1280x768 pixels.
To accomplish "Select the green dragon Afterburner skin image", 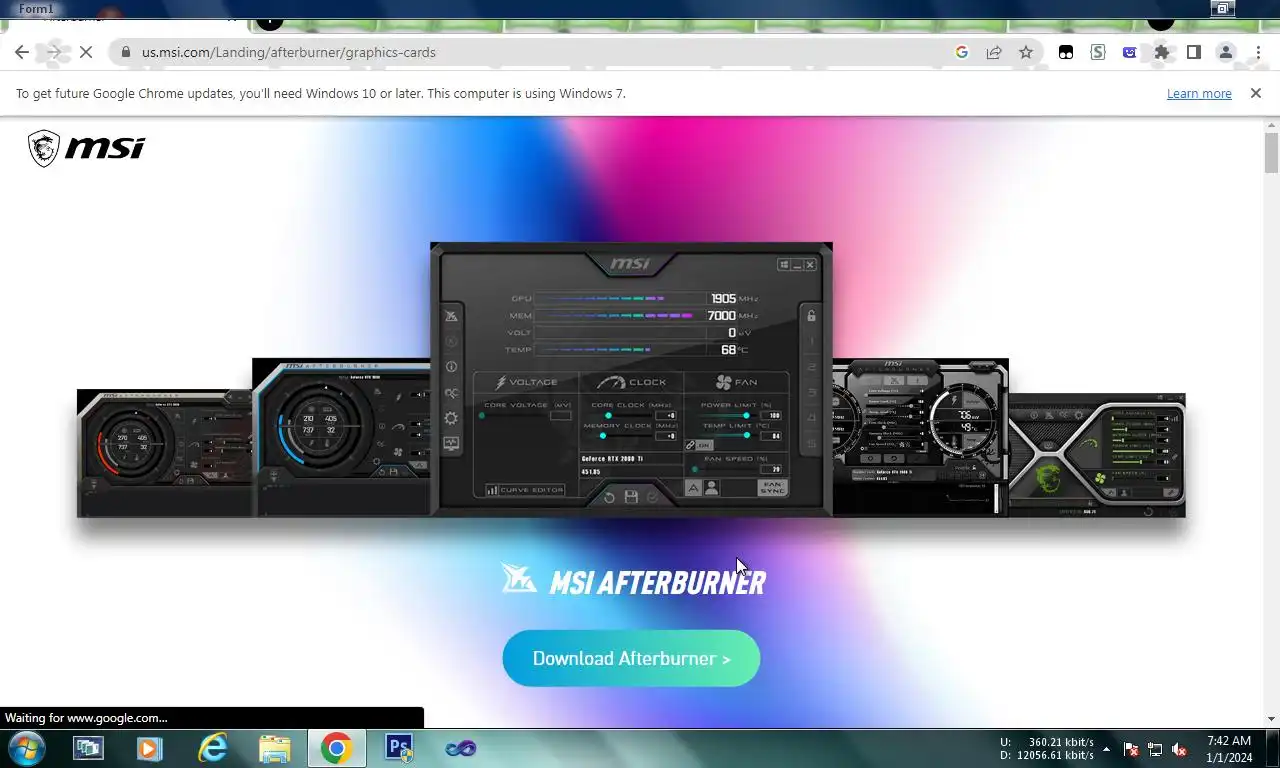I will click(1097, 455).
